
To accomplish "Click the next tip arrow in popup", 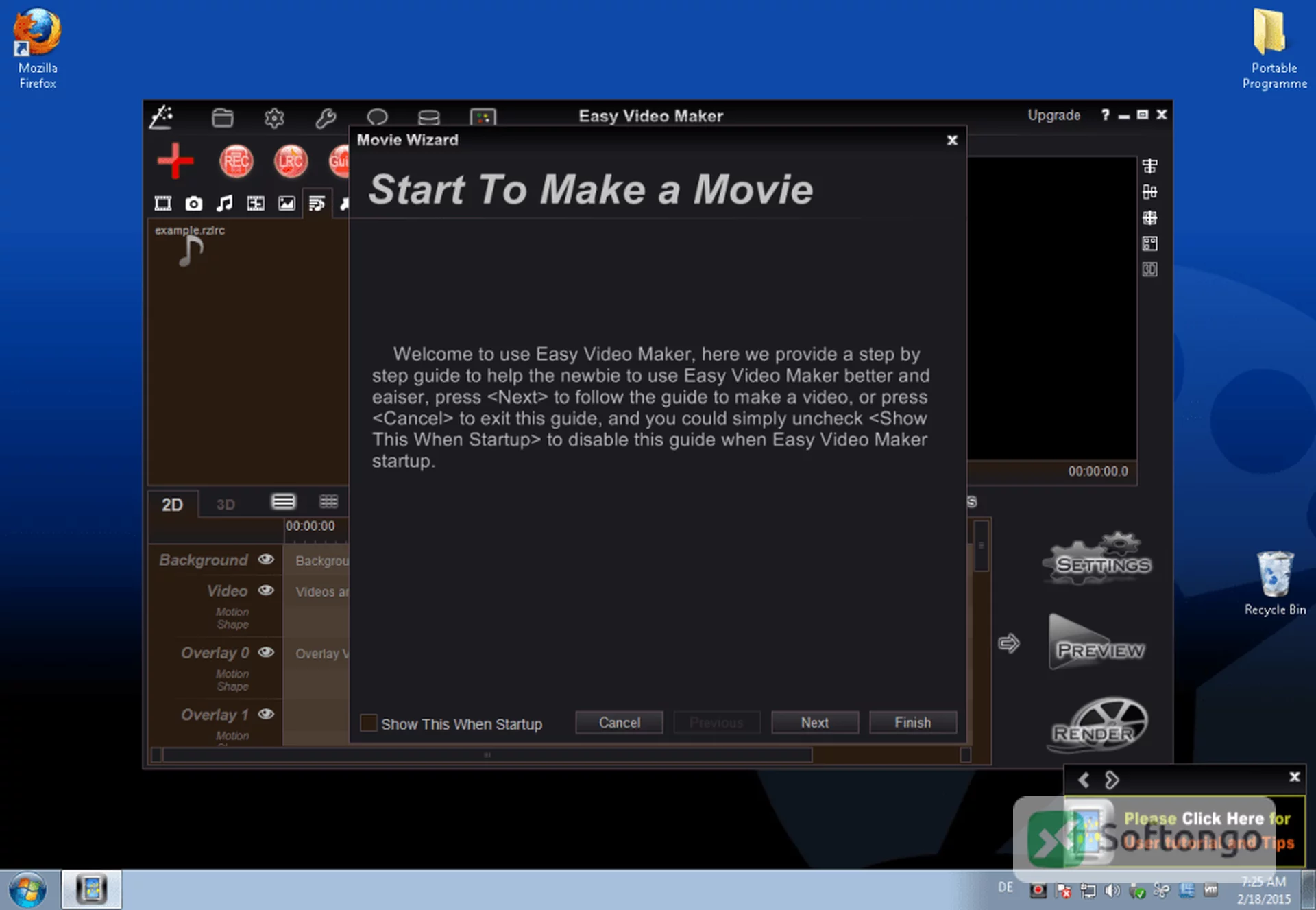I will click(1112, 780).
